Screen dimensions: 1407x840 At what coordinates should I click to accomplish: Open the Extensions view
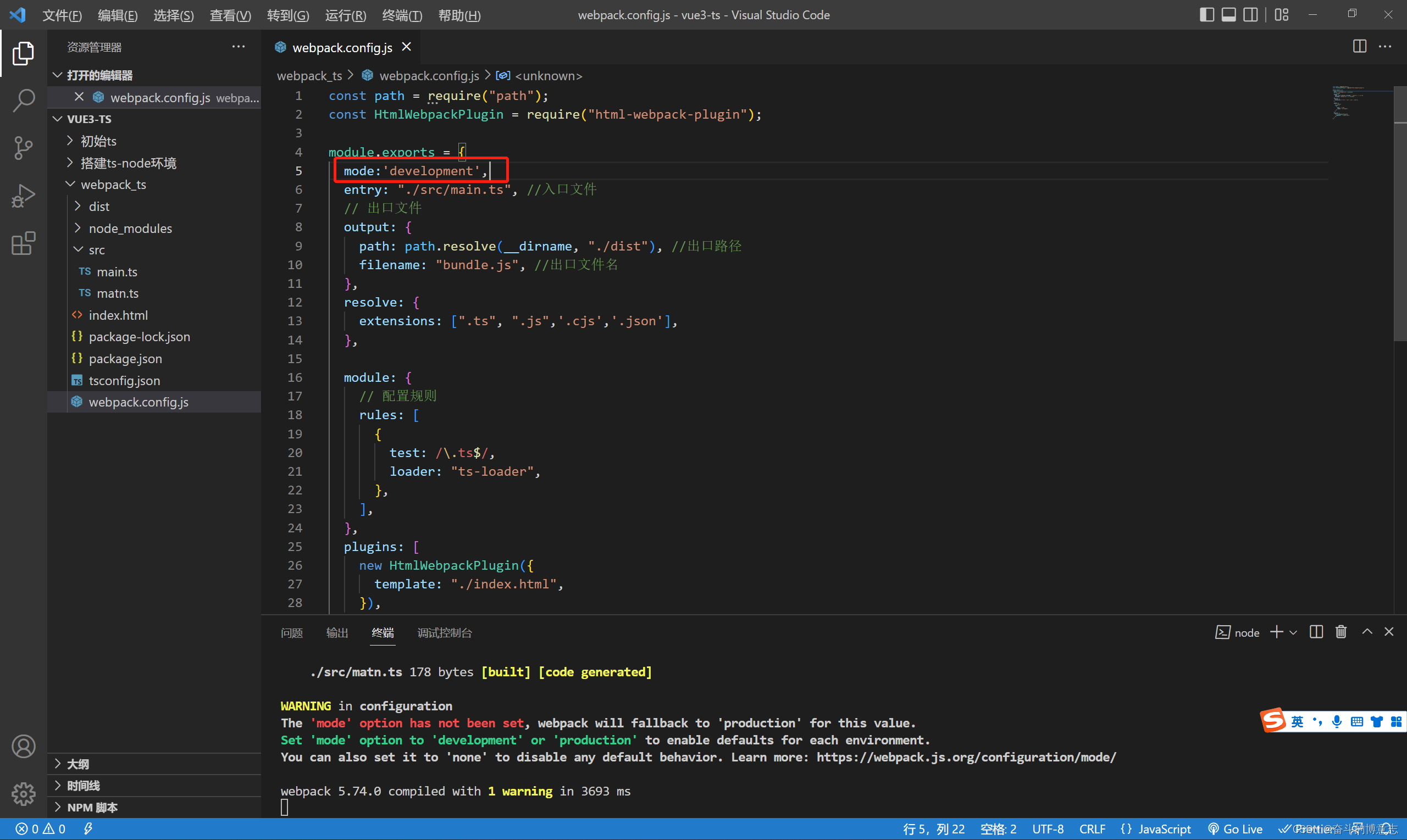click(x=23, y=243)
